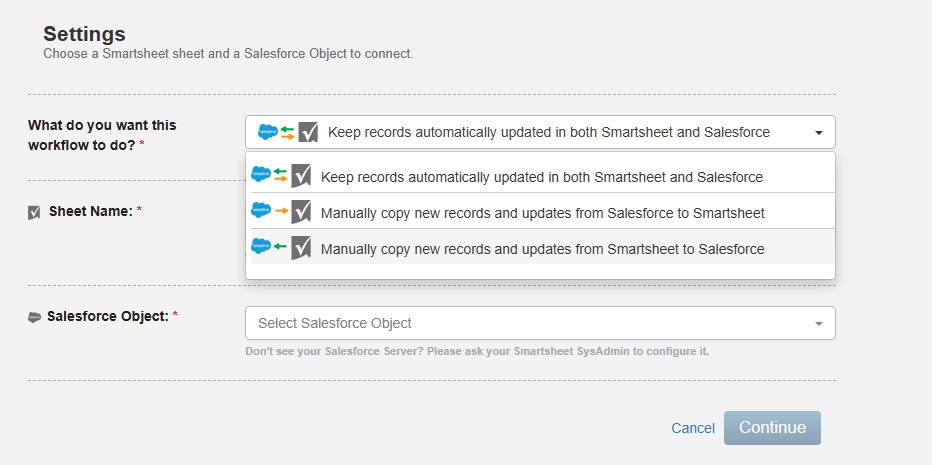Screen dimensions: 943x465
Task: Expand the Salesforce Object dropdown arrow
Action: 819,324
